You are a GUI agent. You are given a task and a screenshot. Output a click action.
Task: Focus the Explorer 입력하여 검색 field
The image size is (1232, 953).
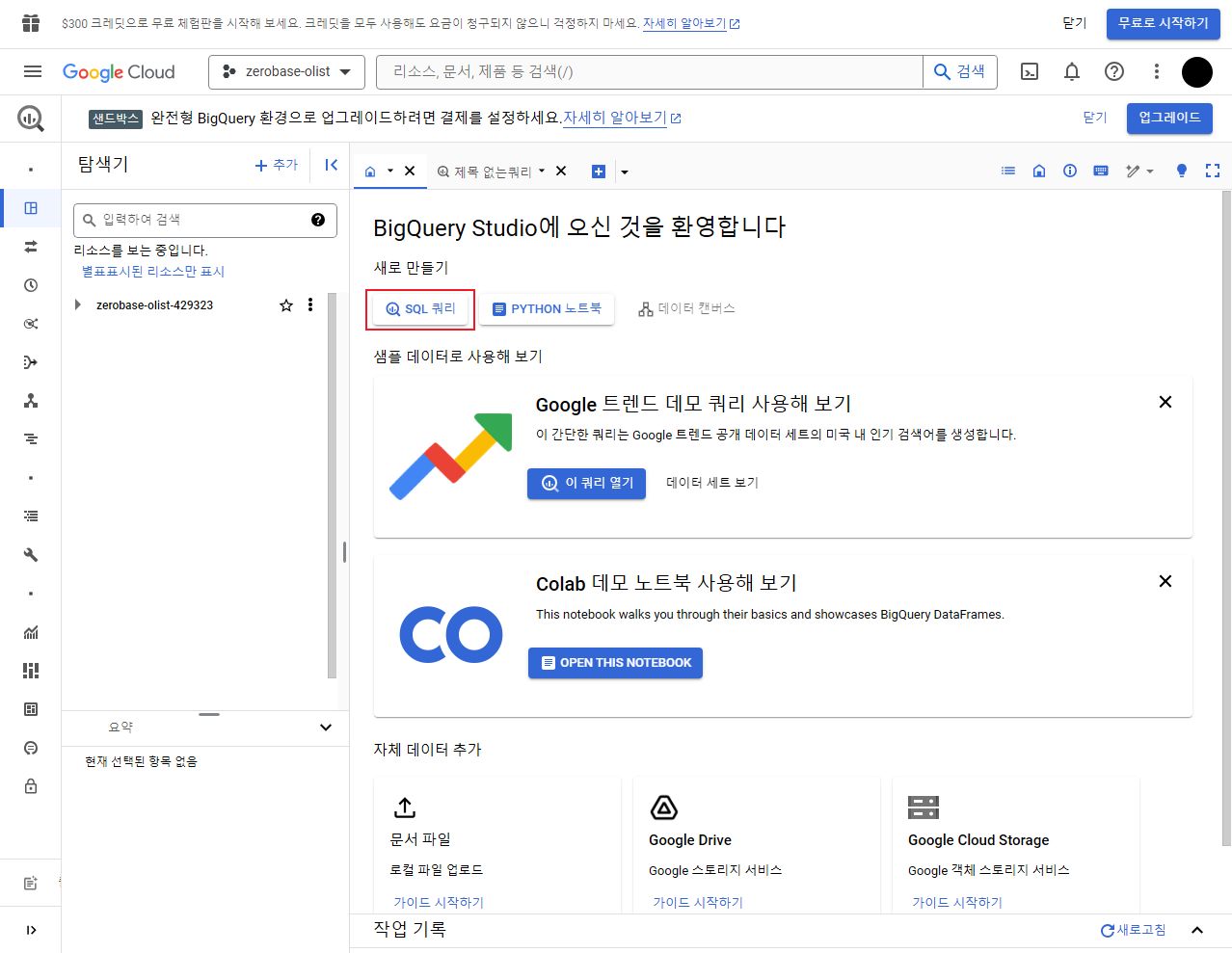[x=205, y=220]
